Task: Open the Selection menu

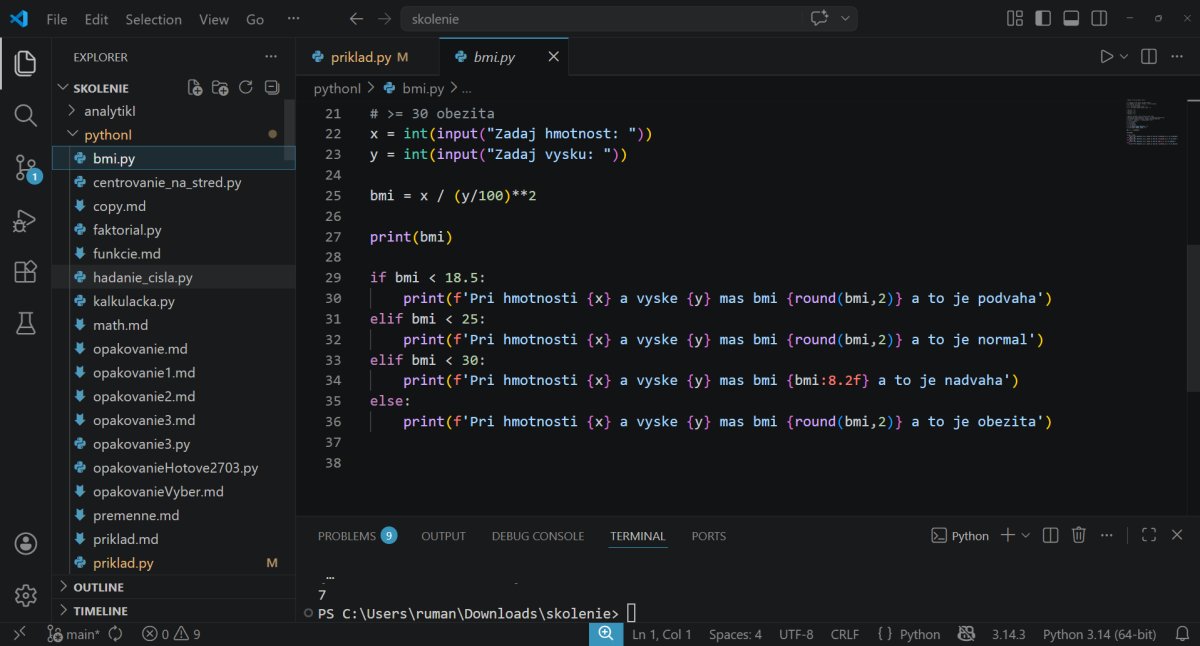Action: 153,19
